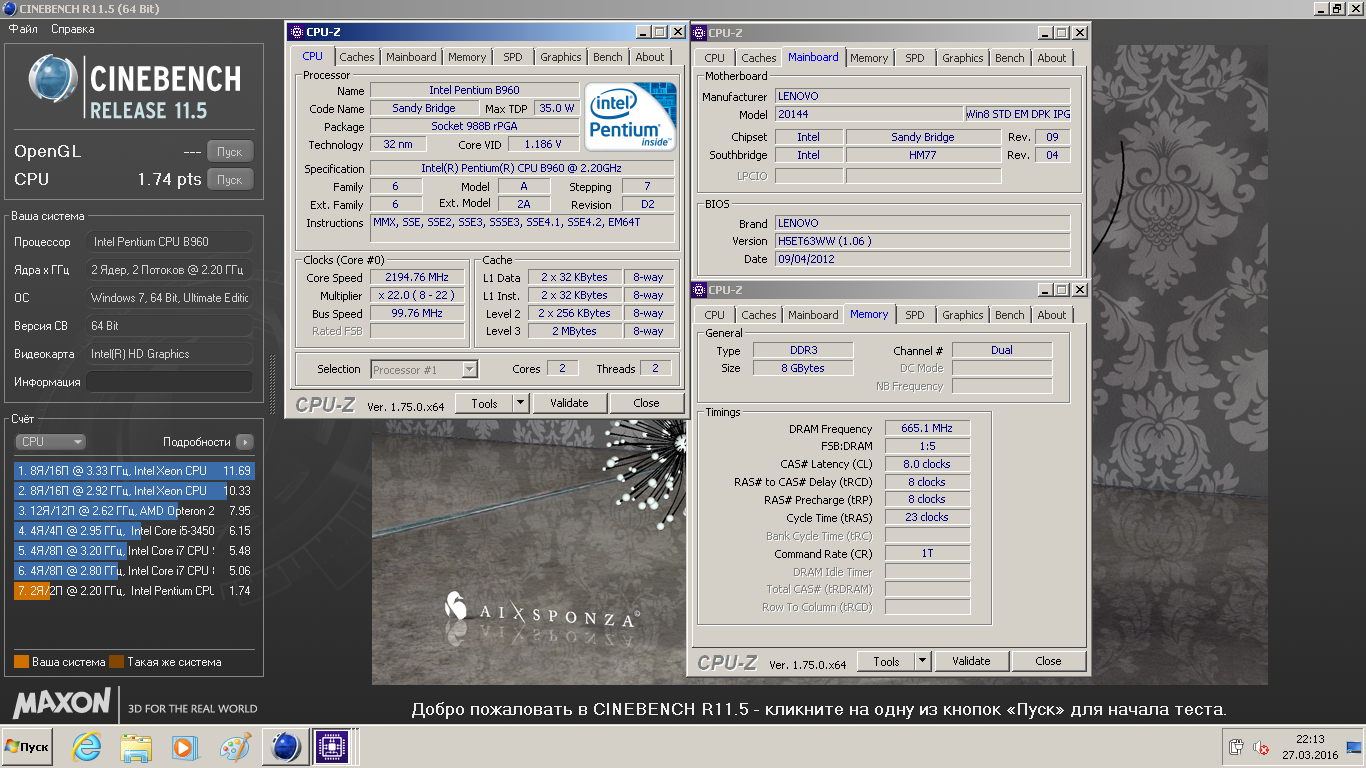Click the muted volume tray icon

1262,747
